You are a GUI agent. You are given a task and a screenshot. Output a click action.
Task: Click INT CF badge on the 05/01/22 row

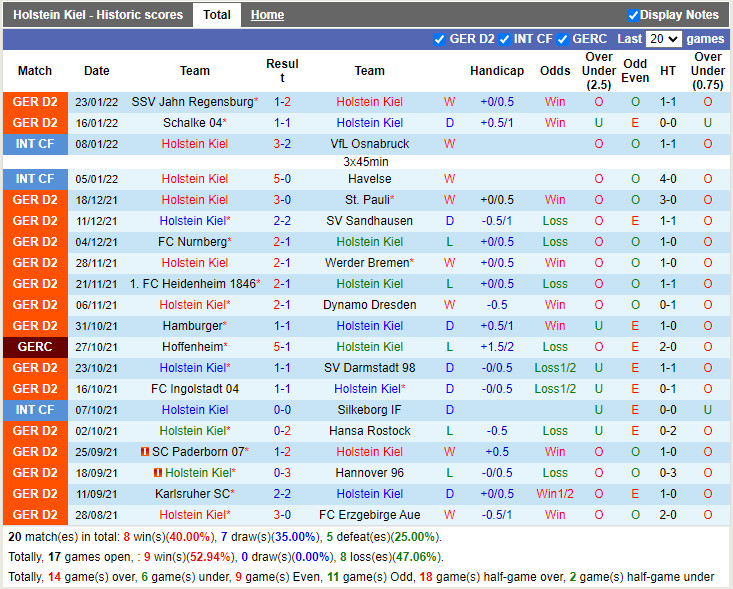(35, 179)
